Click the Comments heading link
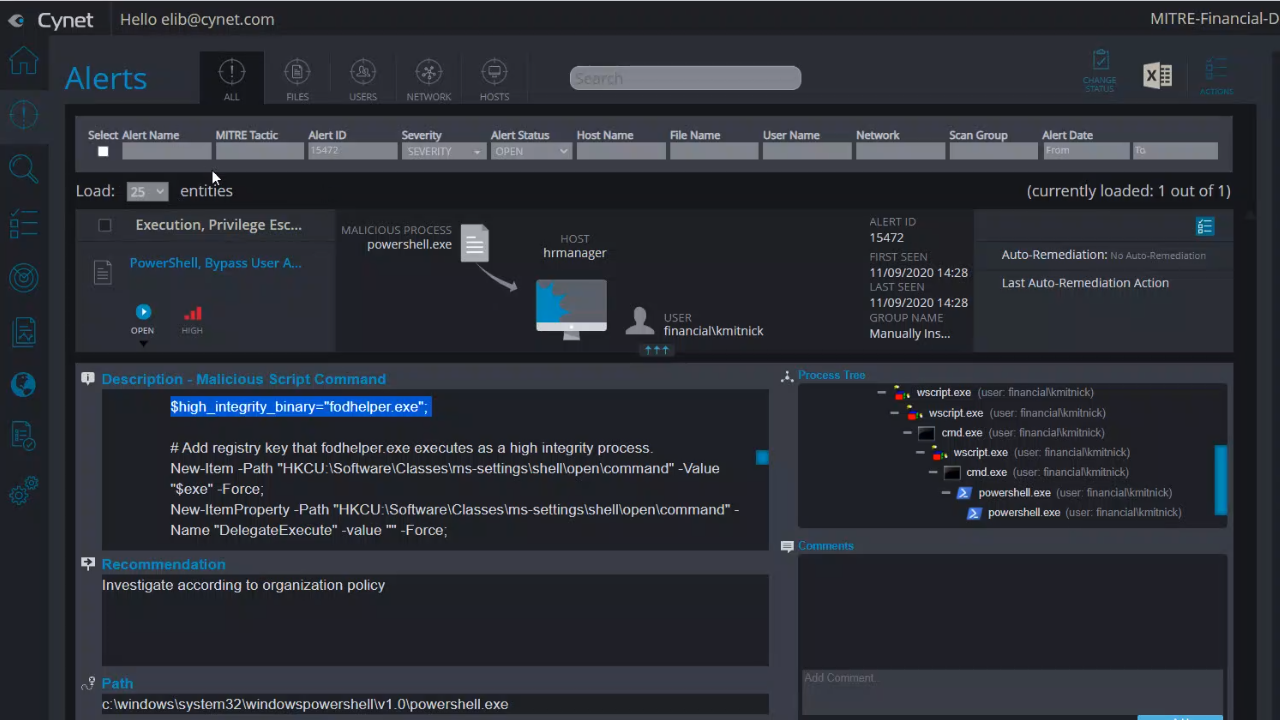The width and height of the screenshot is (1280, 720). click(826, 546)
